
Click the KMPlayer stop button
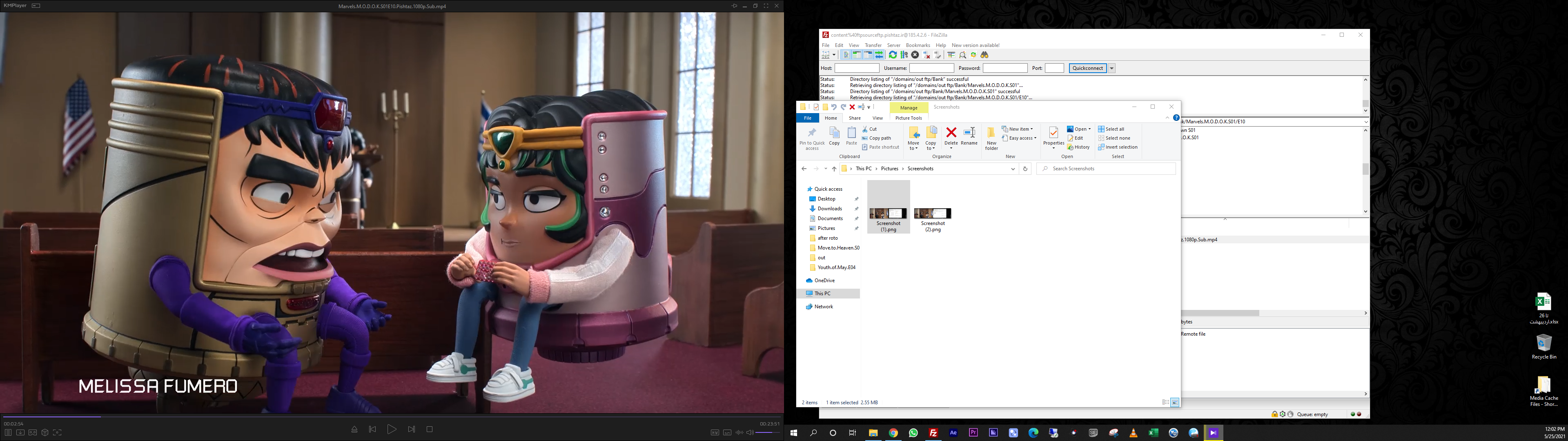click(x=429, y=430)
